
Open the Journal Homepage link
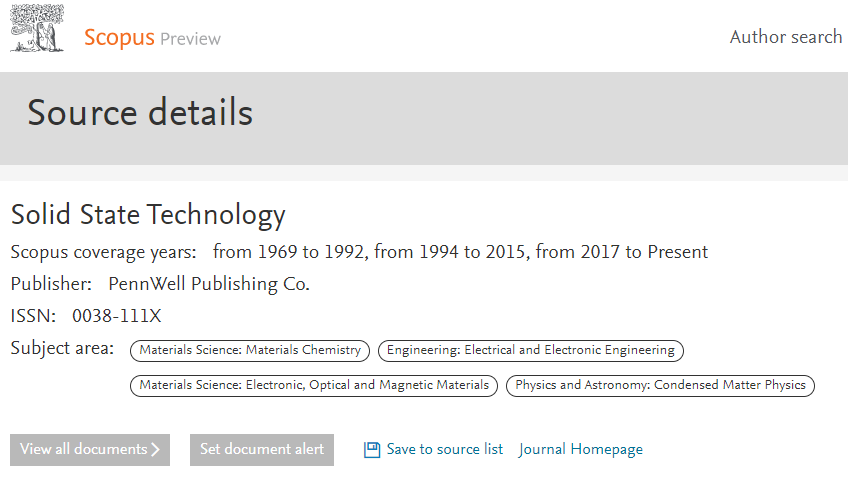point(581,450)
